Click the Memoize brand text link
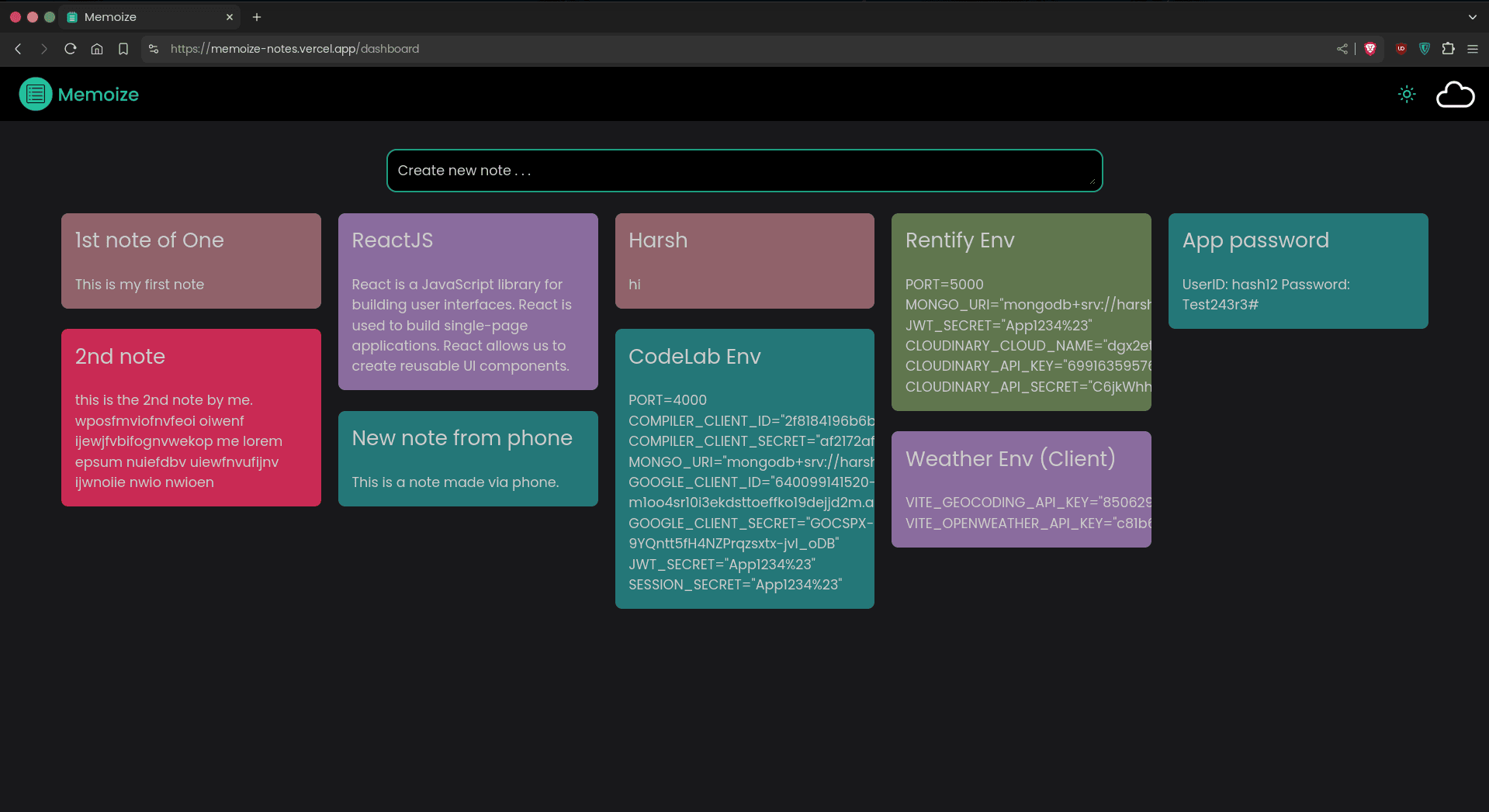 99,95
